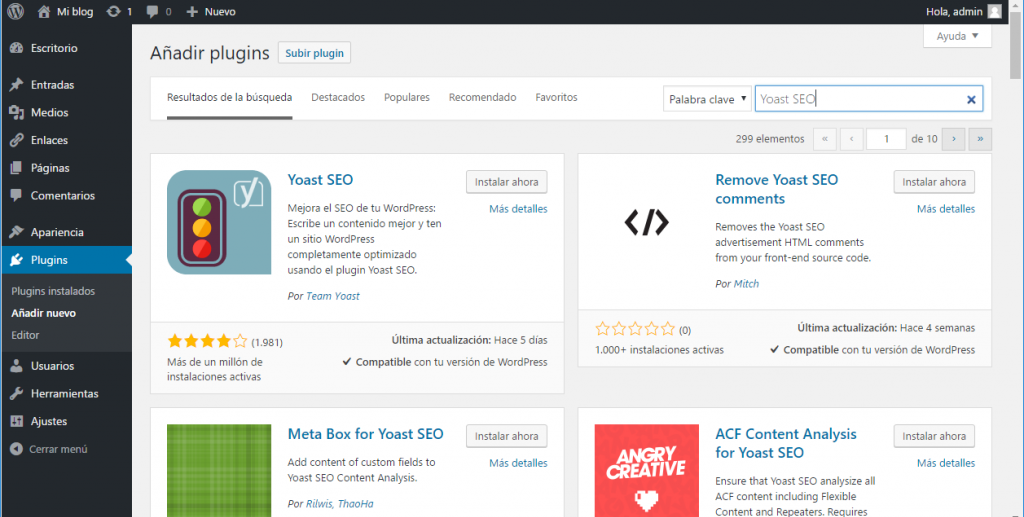Go to the next results page
The width and height of the screenshot is (1024, 517).
(953, 139)
